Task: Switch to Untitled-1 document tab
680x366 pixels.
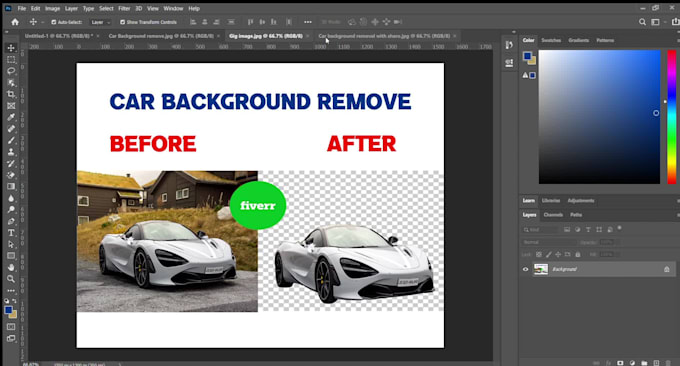Action: (x=58, y=36)
